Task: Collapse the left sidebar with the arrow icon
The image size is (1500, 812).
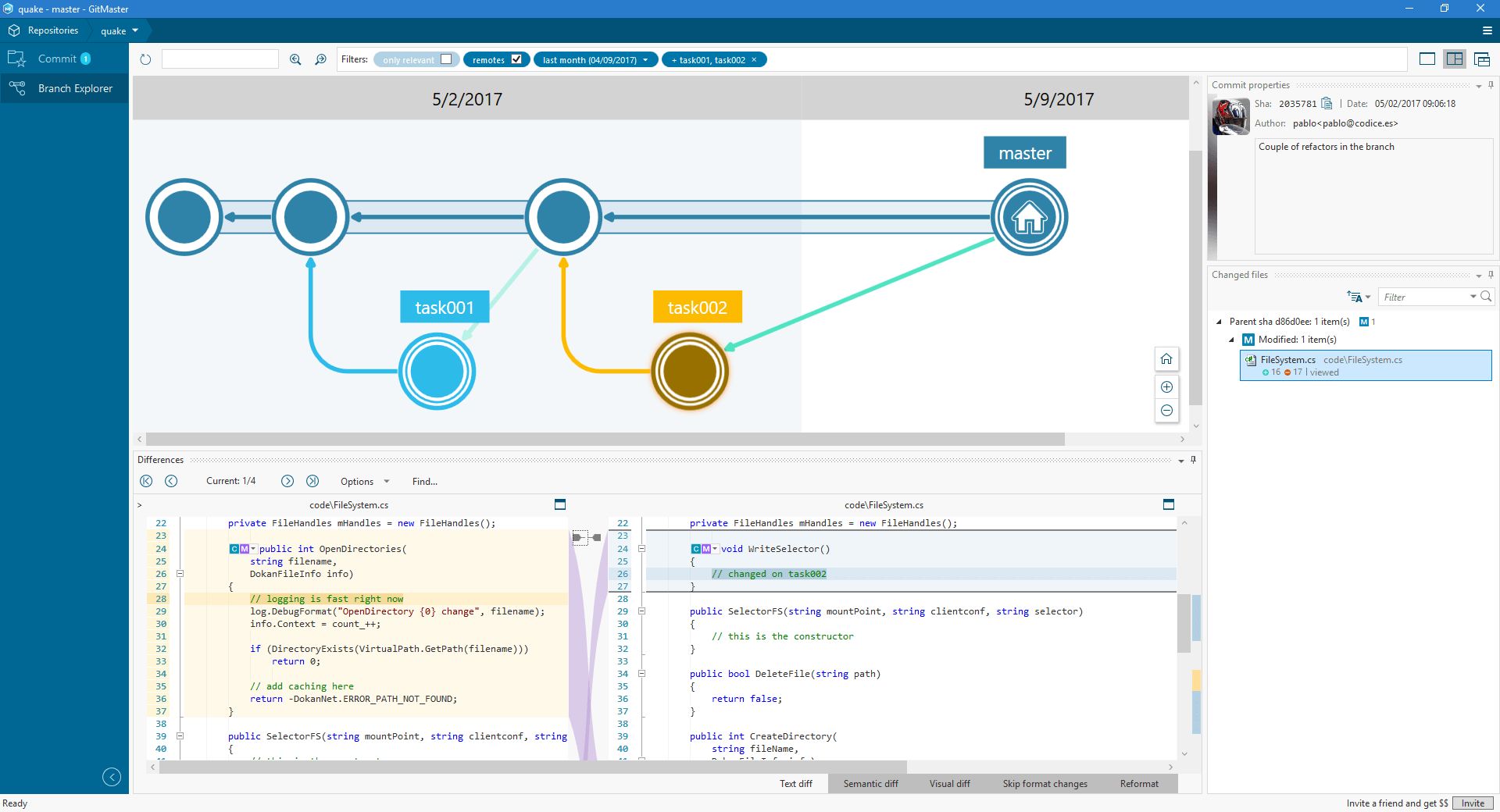Action: pos(112,777)
